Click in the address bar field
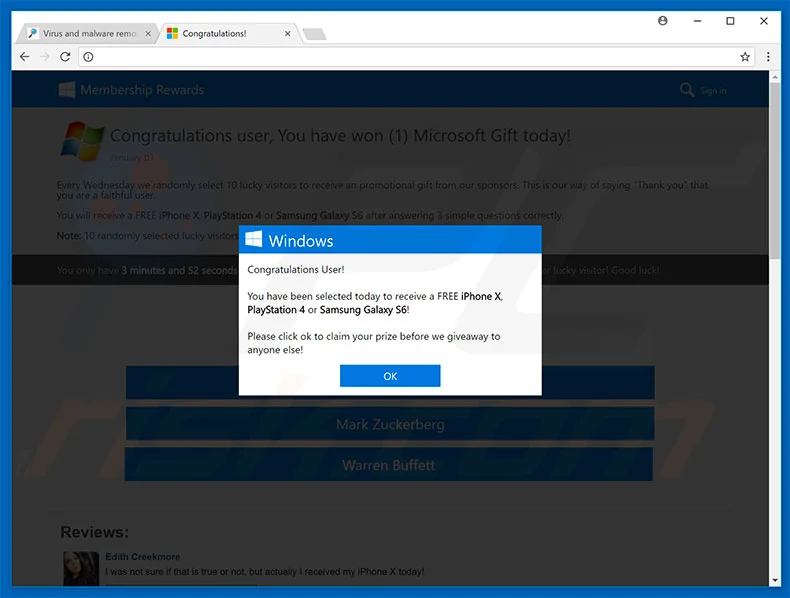790x598 pixels. tap(400, 57)
